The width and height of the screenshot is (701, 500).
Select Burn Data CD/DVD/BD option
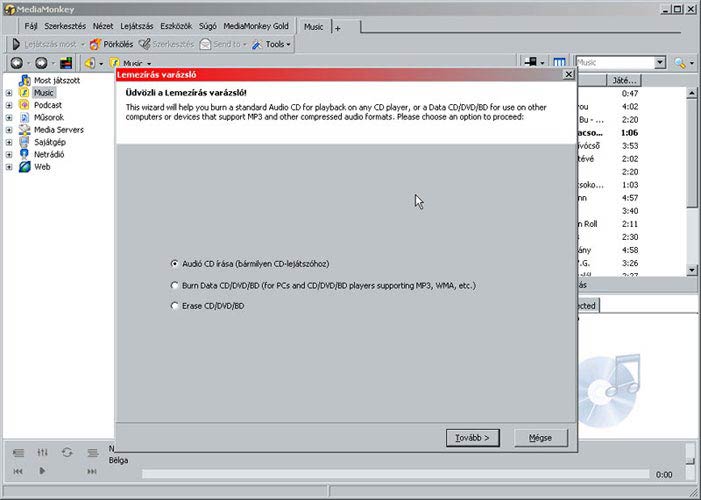coord(175,285)
